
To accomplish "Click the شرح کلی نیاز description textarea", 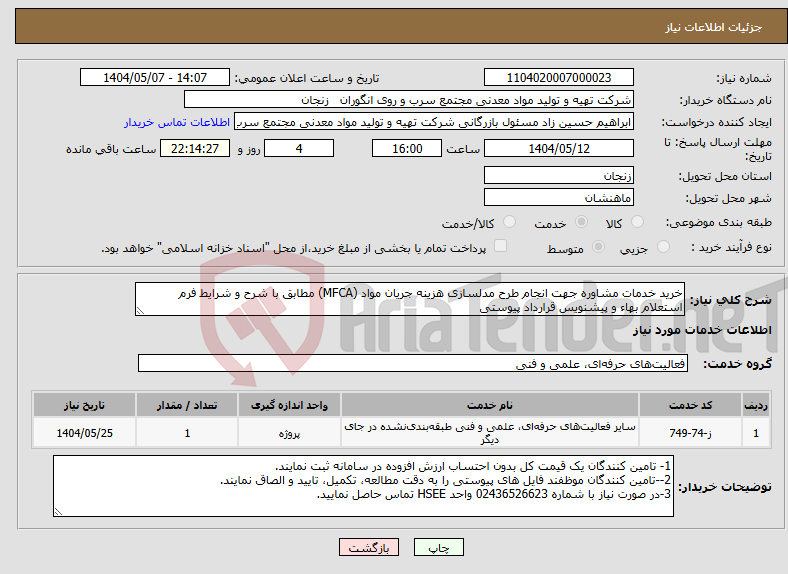I will pos(410,300).
